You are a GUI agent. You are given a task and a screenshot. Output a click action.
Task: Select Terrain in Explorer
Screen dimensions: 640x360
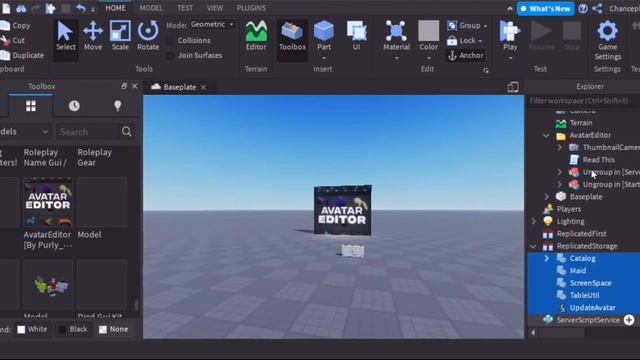(x=580, y=123)
